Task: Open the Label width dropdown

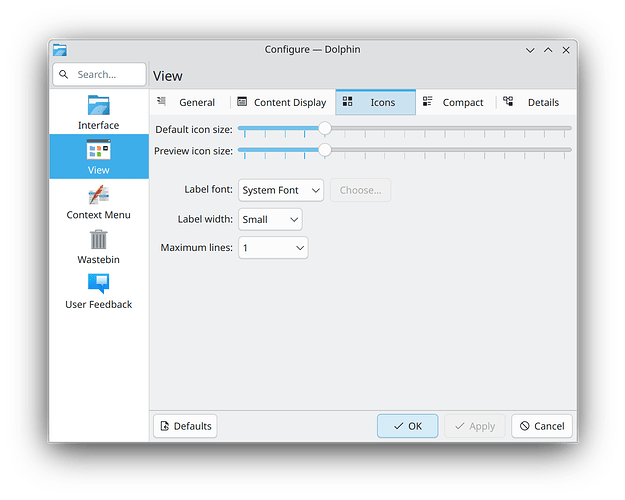Action: click(x=269, y=219)
